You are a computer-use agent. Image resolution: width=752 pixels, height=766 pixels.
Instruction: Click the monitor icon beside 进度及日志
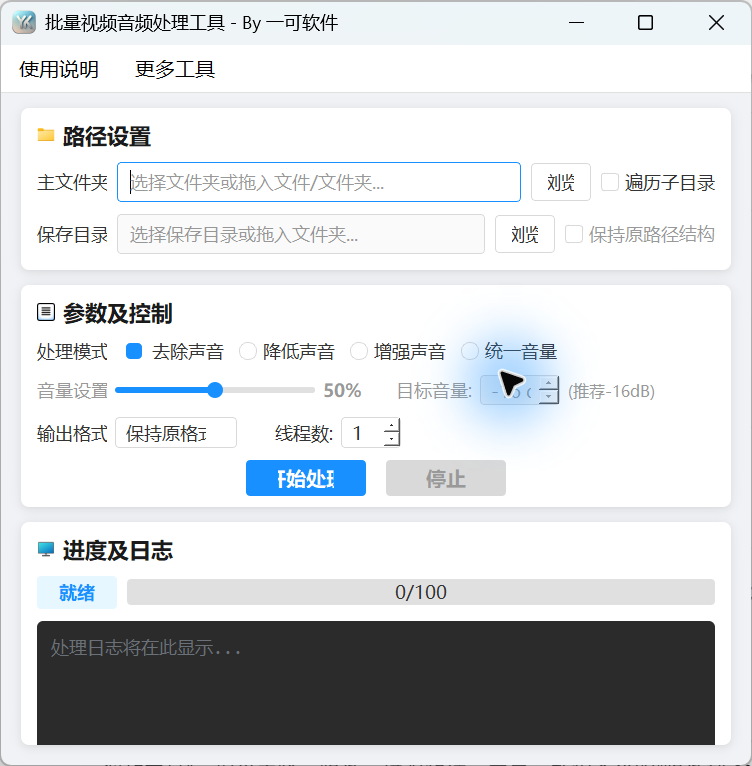coord(46,550)
